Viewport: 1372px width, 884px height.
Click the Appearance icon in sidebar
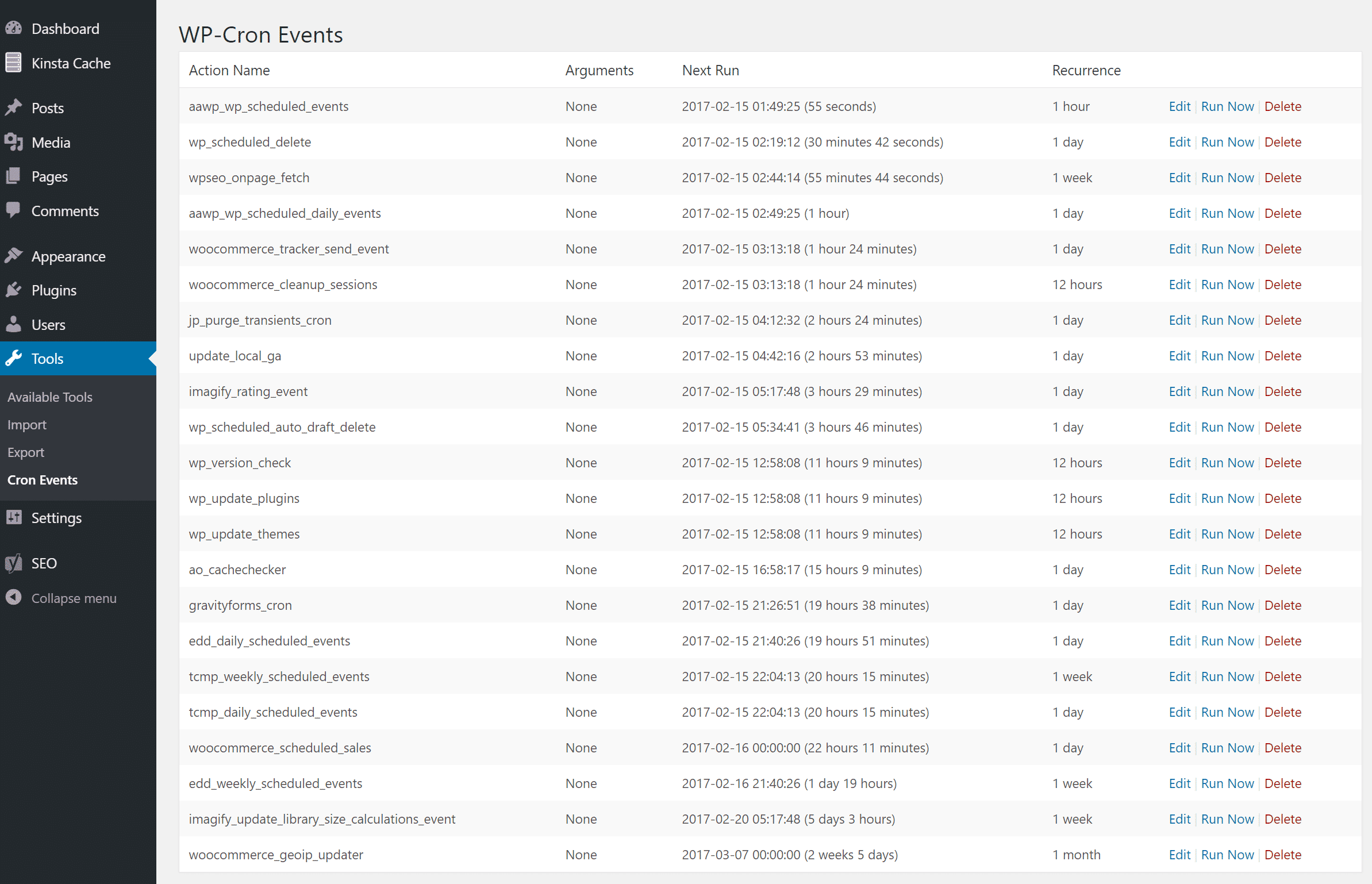(x=15, y=255)
